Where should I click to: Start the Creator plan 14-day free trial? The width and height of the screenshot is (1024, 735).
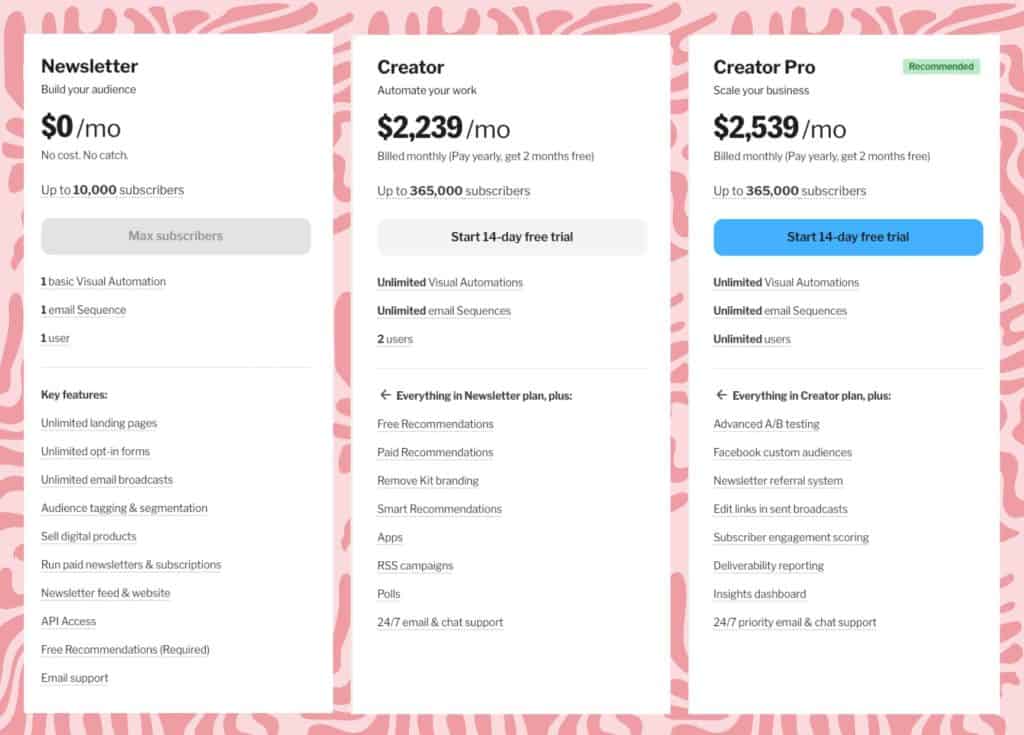512,237
